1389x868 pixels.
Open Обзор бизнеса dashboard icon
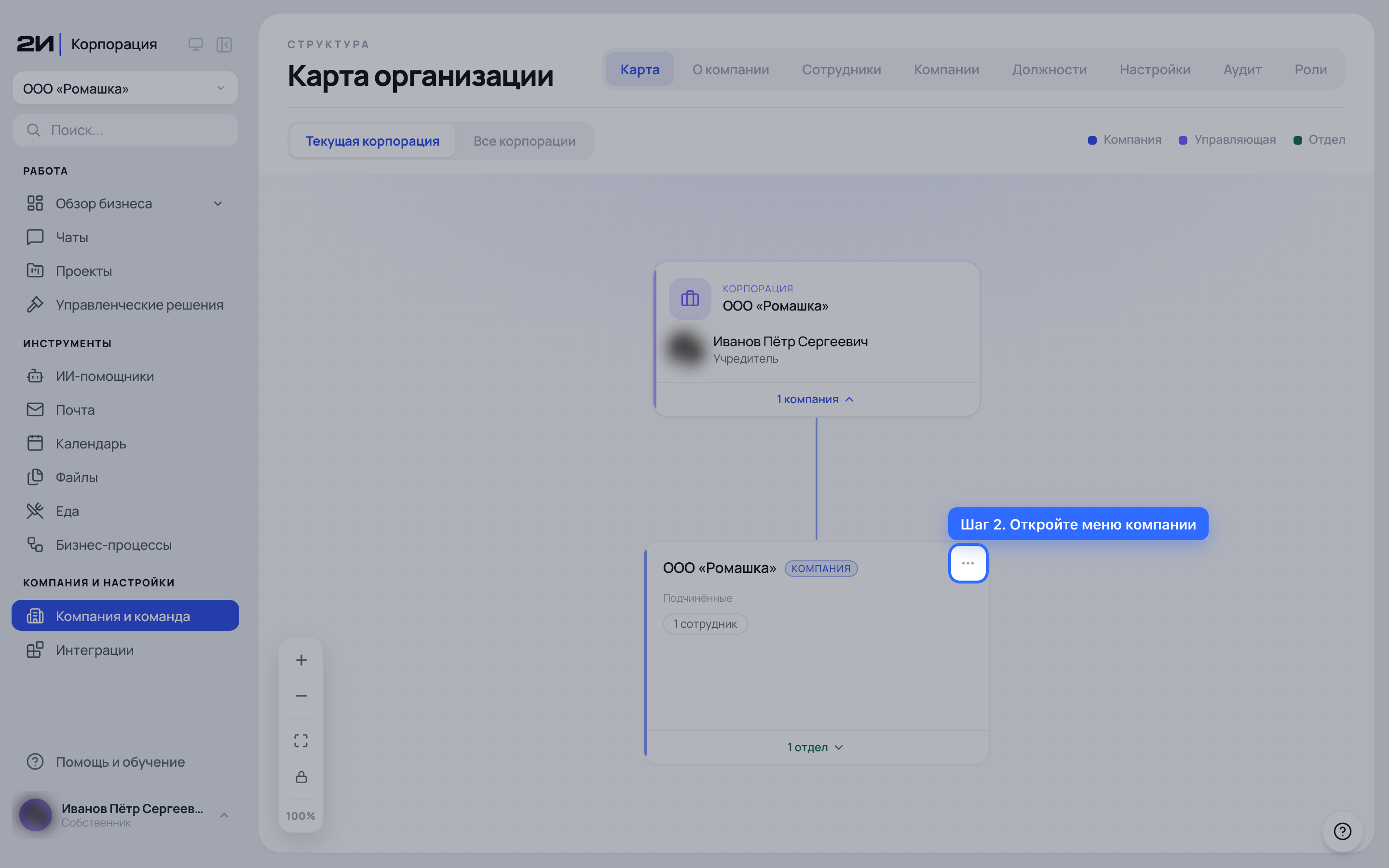tap(35, 203)
